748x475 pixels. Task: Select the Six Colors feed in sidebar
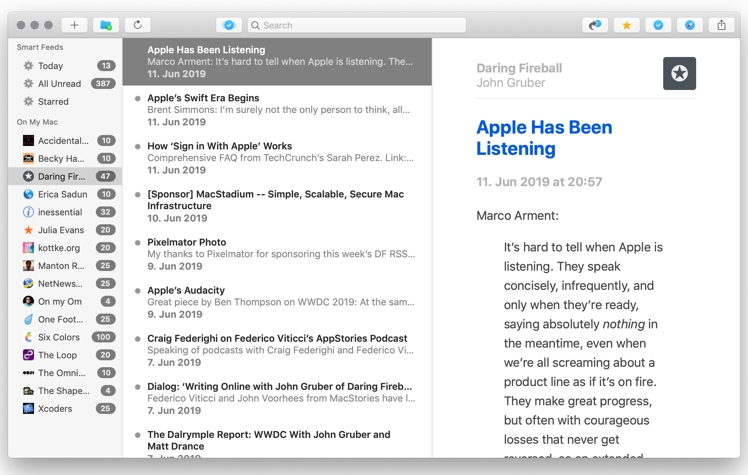click(x=58, y=337)
